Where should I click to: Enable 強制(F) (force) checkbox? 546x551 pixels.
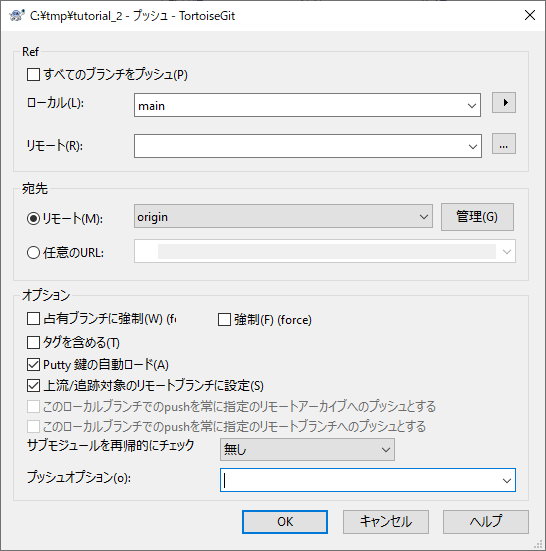pyautogui.click(x=224, y=320)
